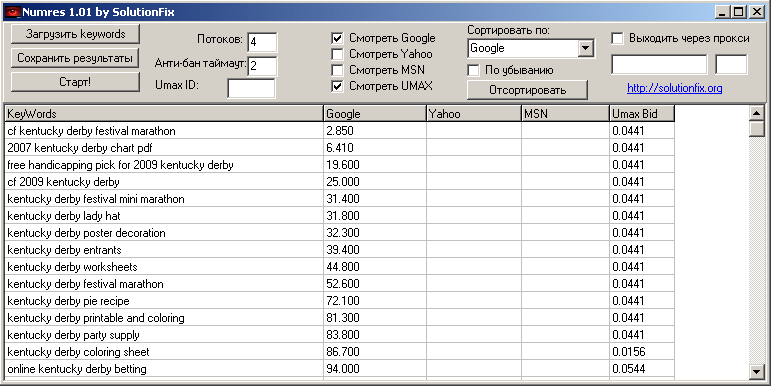Click the Загрузить keywords button
This screenshot has width=771, height=386.
(x=75, y=34)
